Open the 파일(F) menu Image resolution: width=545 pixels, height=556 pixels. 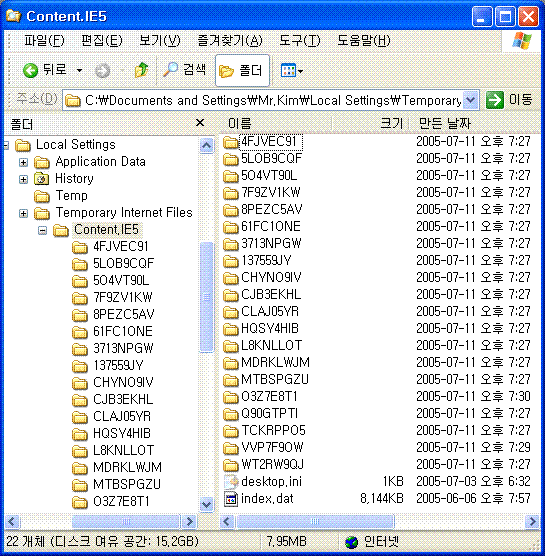44,40
